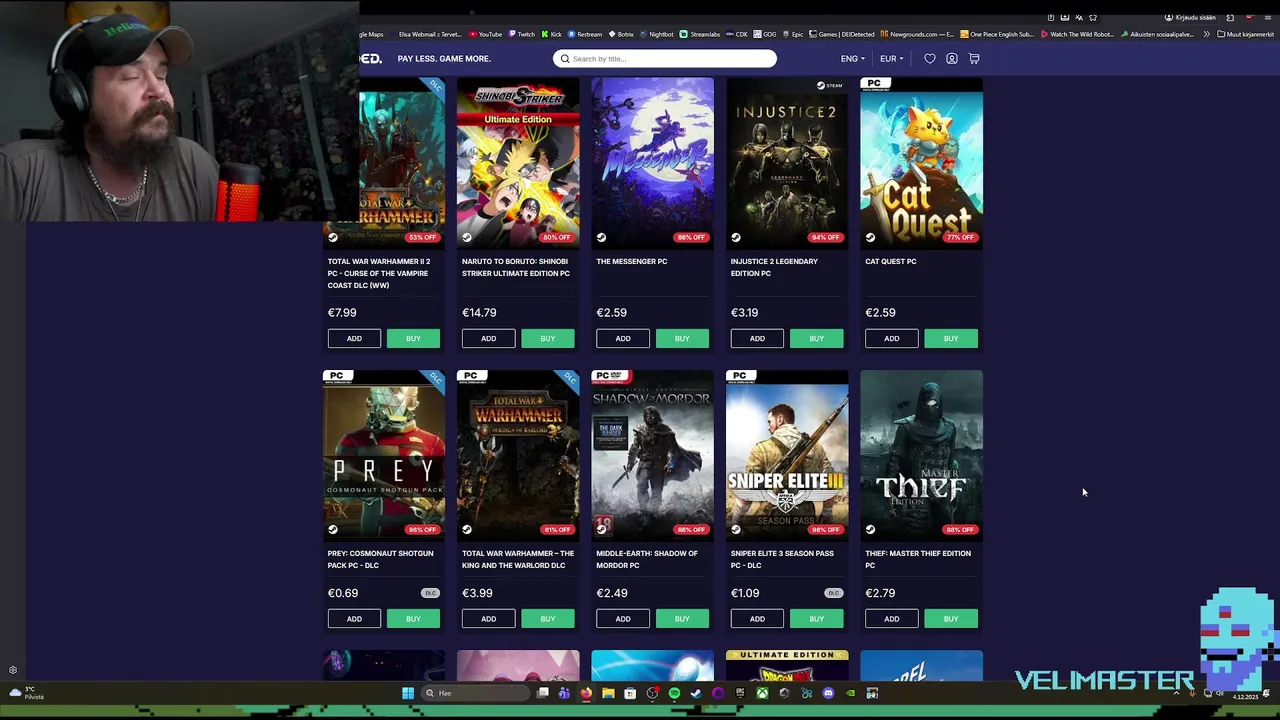Show more bookmarks with the overflow chevron
The height and width of the screenshot is (720, 1280).
coord(1206,34)
